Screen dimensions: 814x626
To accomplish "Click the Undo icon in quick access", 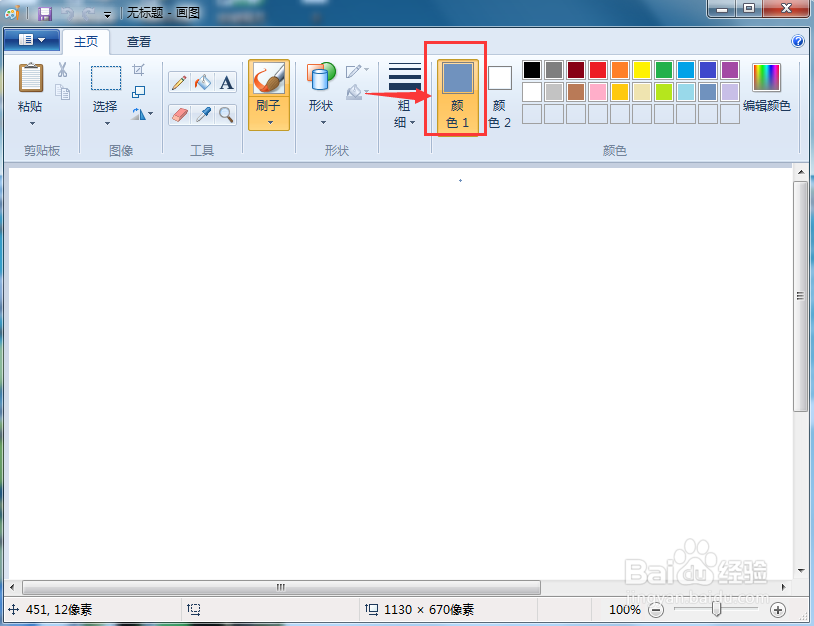I will coord(67,13).
